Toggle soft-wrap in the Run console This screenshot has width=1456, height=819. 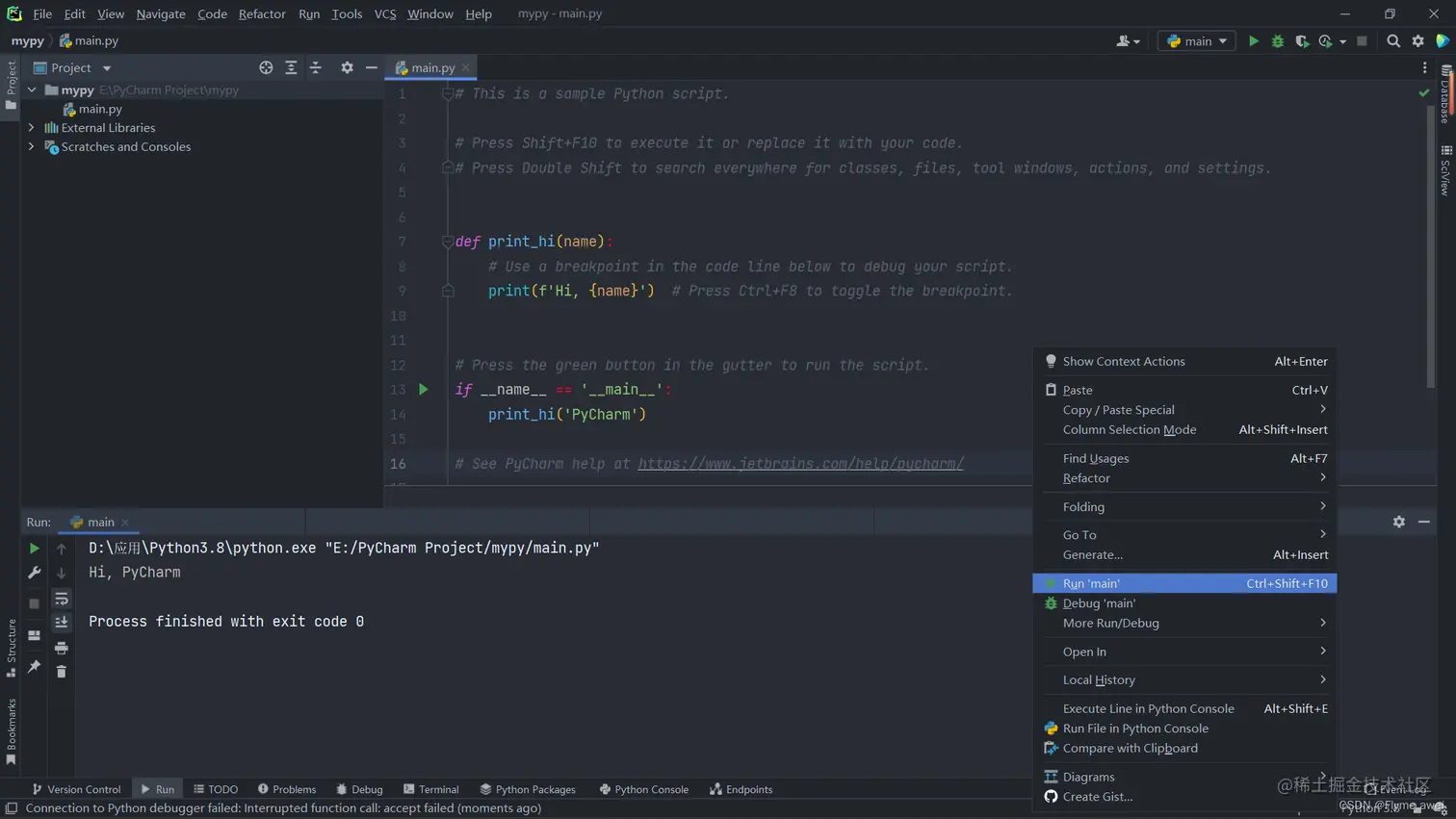[61, 599]
